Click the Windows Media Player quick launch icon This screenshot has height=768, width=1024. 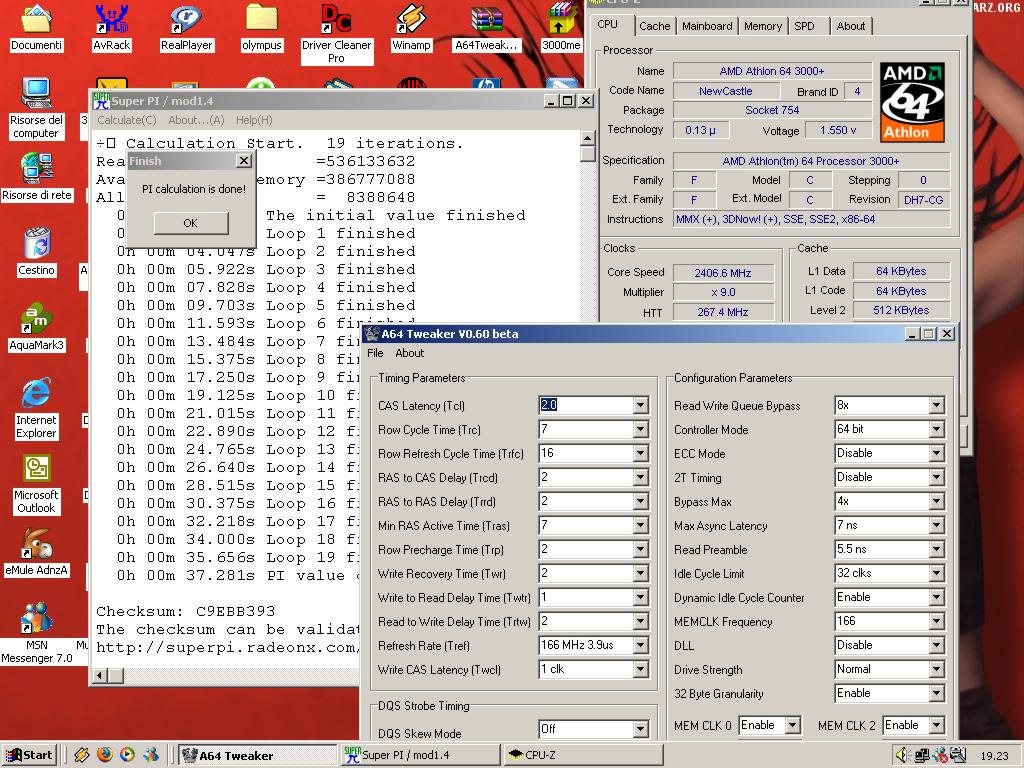(x=127, y=755)
